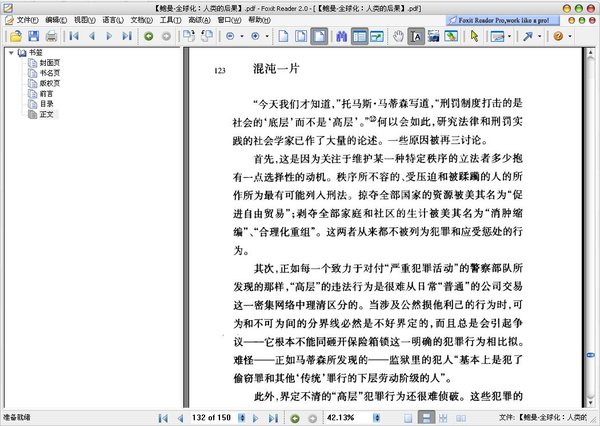The width and height of the screenshot is (600, 426).
Task: Click the Help question mark icon
Action: point(558,36)
